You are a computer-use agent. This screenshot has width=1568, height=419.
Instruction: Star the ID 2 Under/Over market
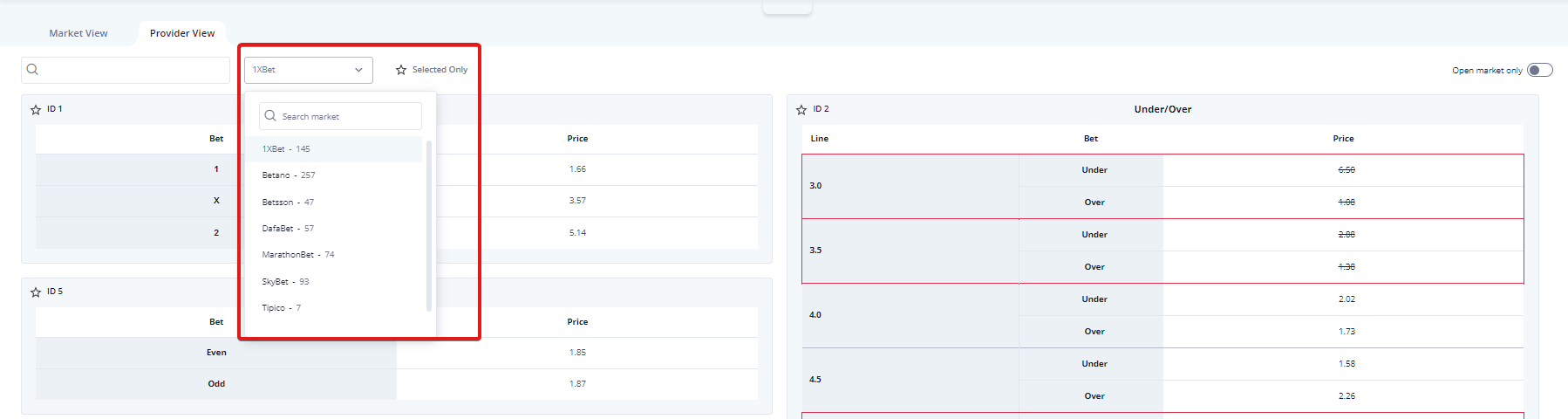tap(801, 110)
